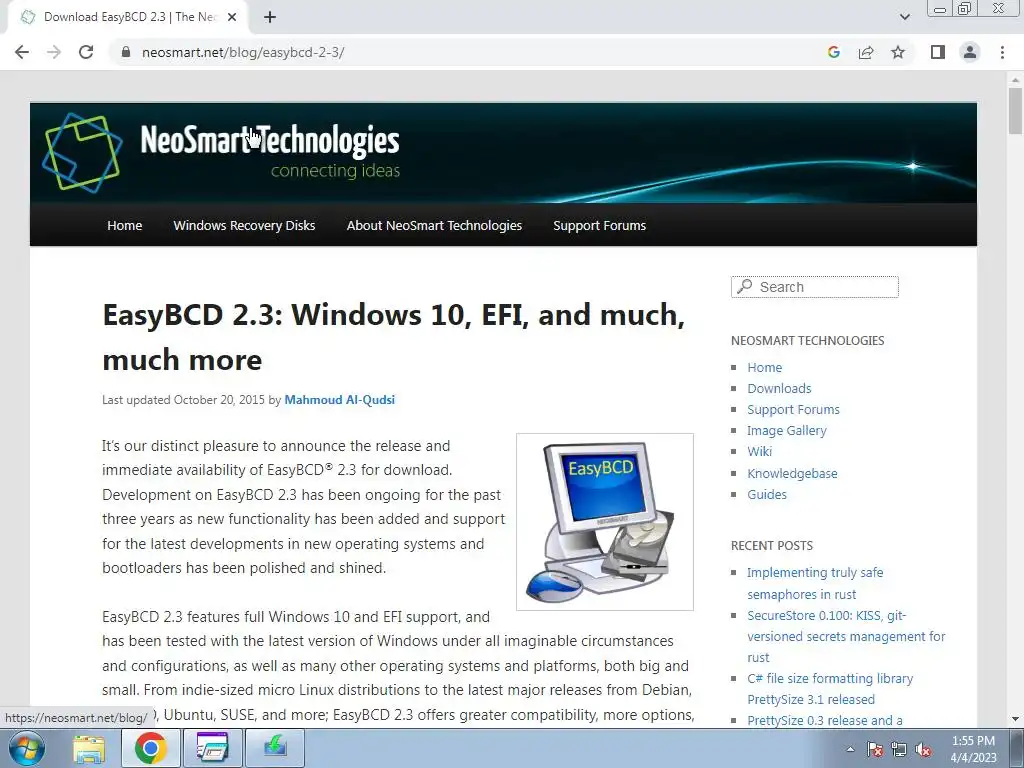Open the sidebar Home link
This screenshot has height=768, width=1024.
click(x=765, y=368)
